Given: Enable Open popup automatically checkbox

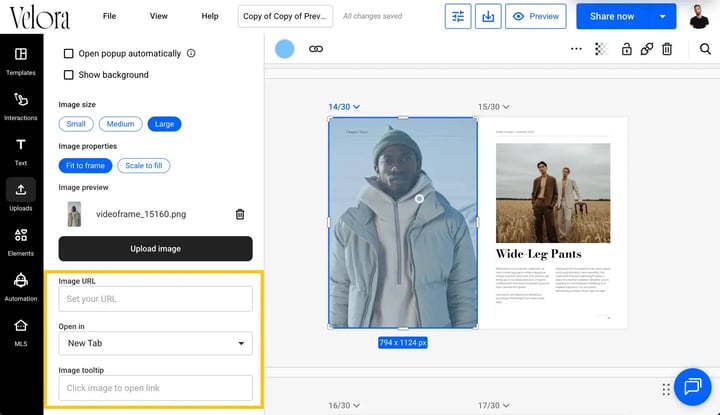Looking at the screenshot, I should coord(68,54).
